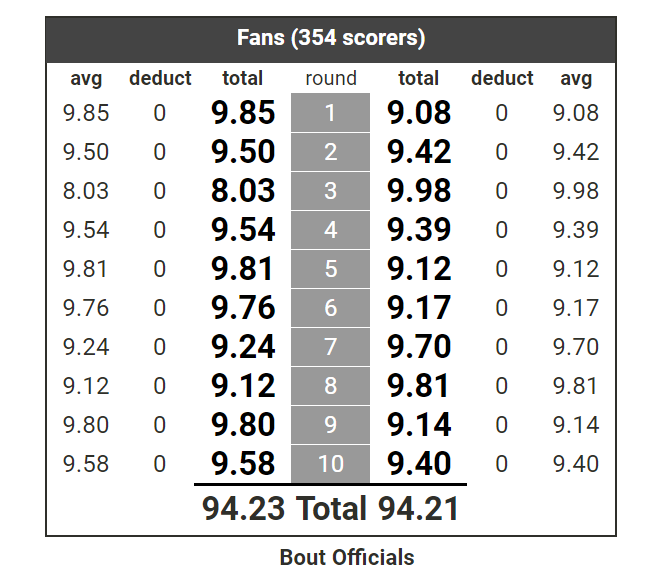Click the 94.21 total score

(x=418, y=508)
